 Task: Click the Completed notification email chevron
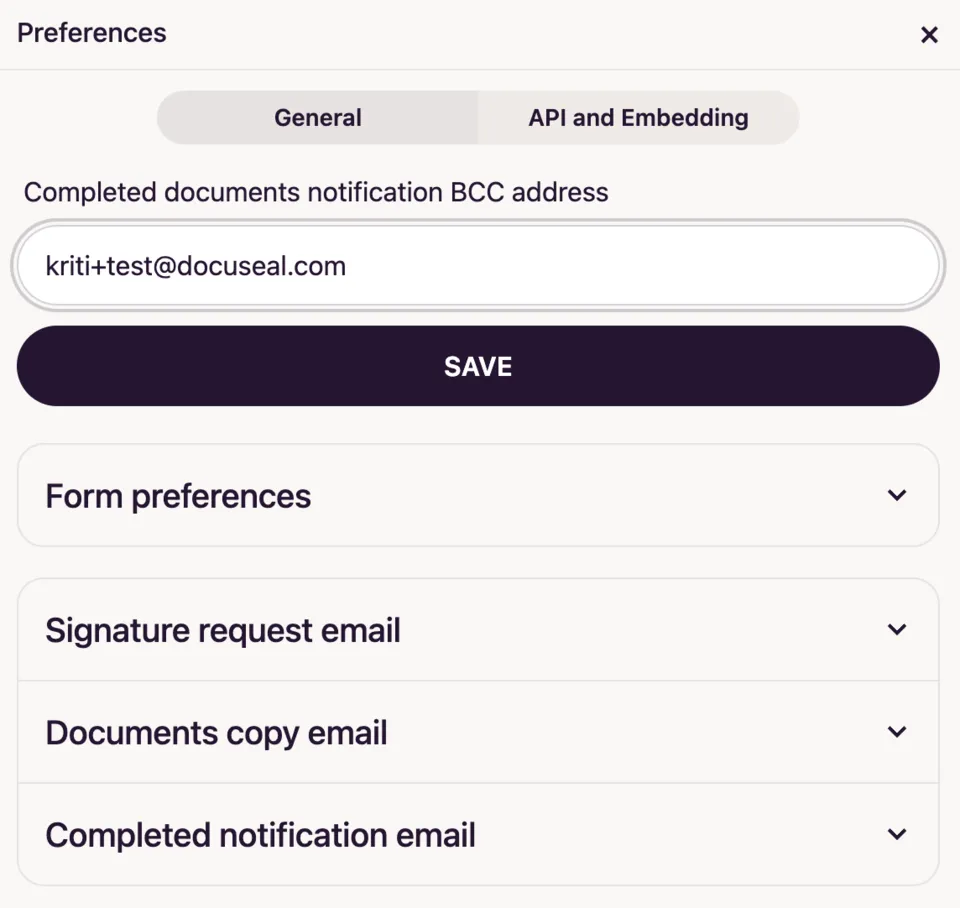point(897,834)
